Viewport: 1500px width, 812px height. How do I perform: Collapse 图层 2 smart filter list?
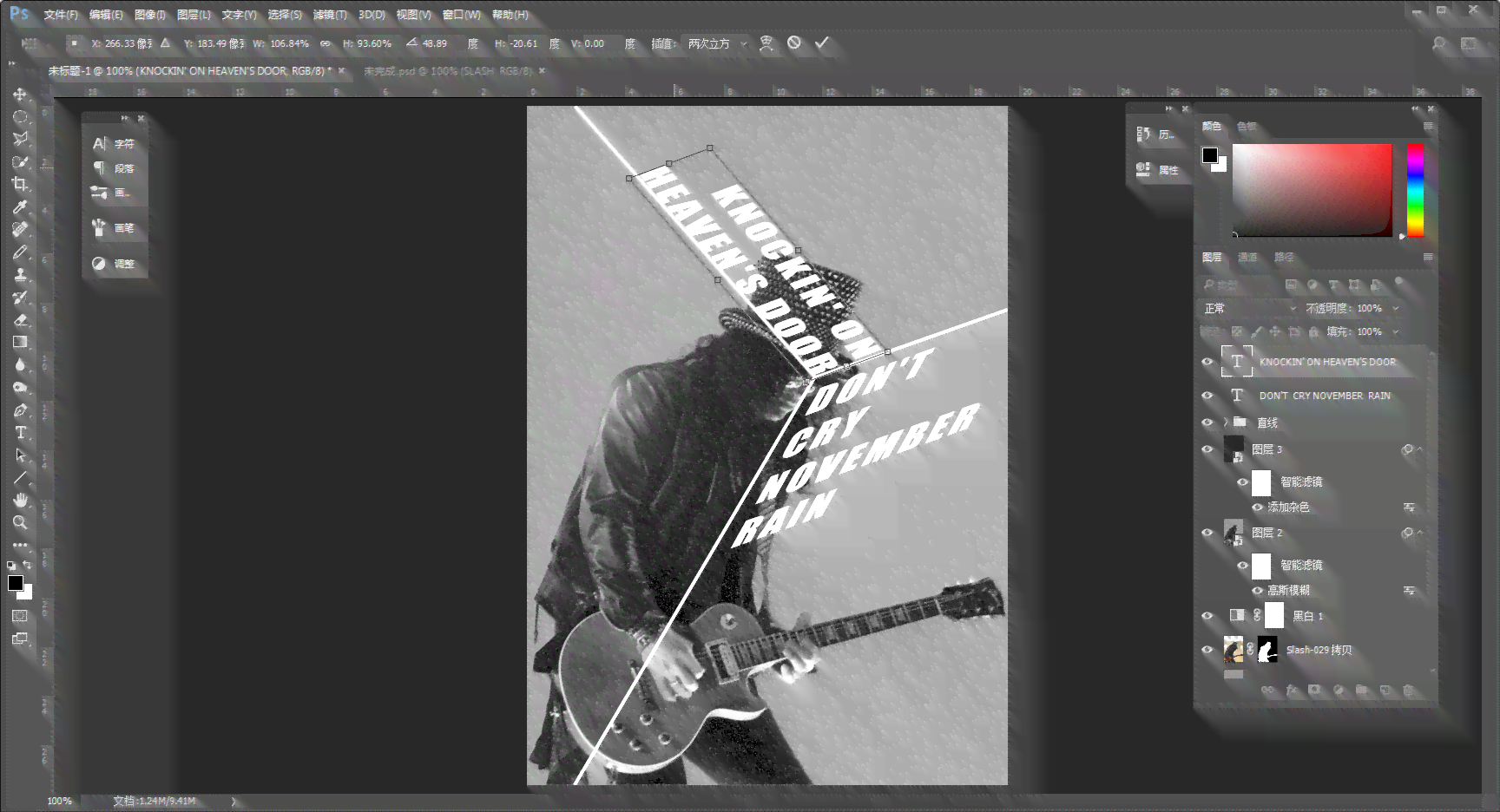1420,533
